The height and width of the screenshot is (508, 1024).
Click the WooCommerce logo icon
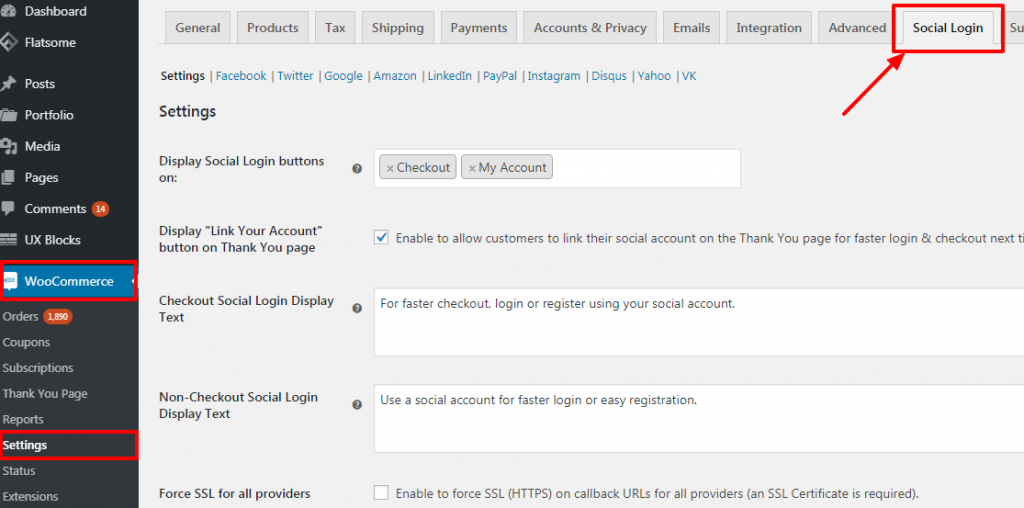(10, 281)
